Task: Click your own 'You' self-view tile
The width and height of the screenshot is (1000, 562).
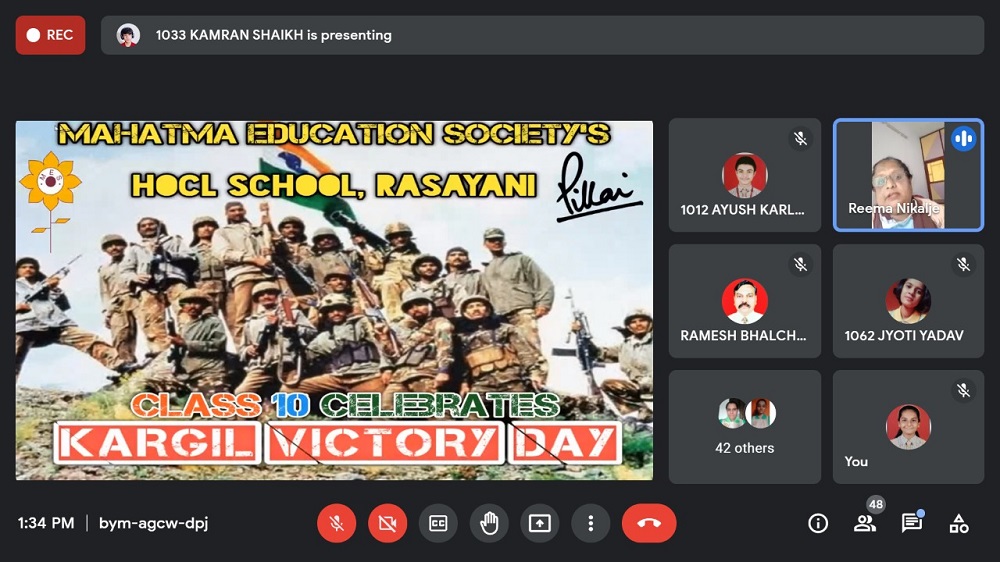Action: coord(908,427)
